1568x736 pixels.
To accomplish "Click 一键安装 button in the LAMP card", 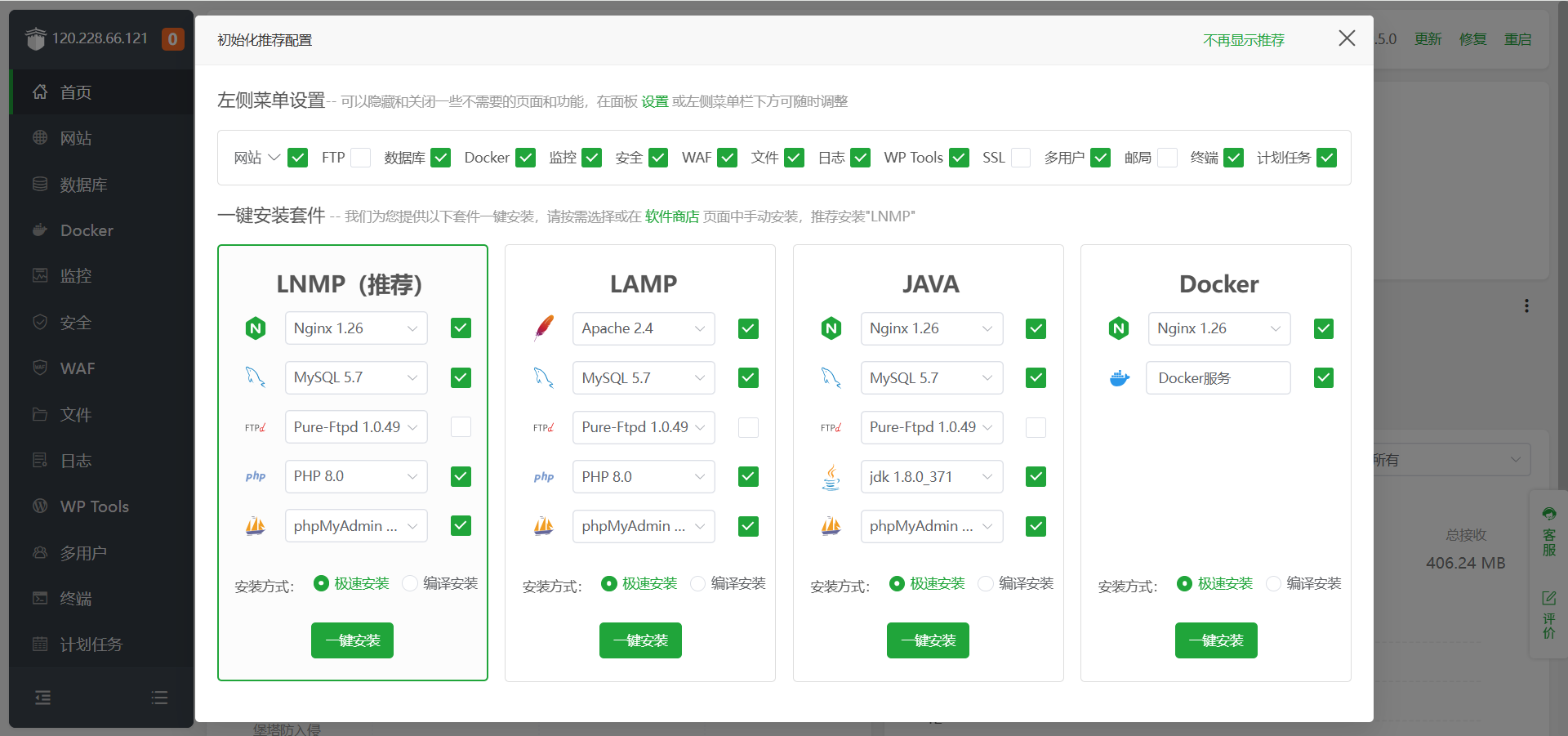I will (x=640, y=640).
